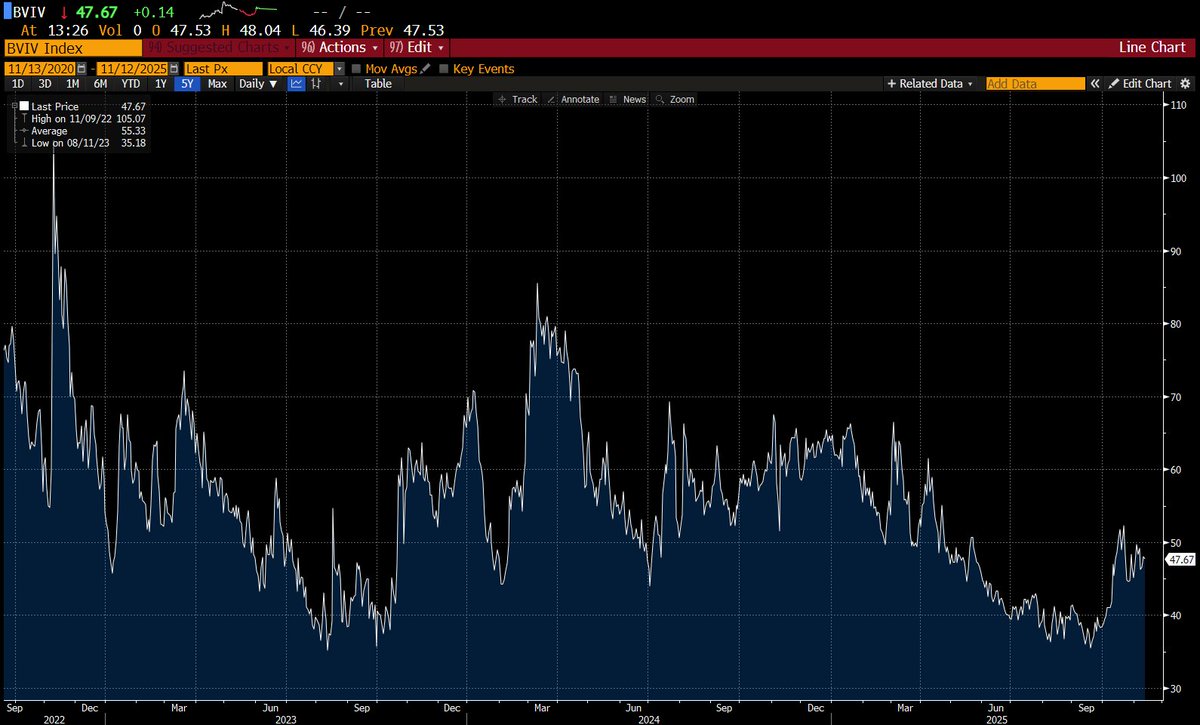1200x725 pixels.
Task: Click the bar chart style icon beside it
Action: coord(316,84)
